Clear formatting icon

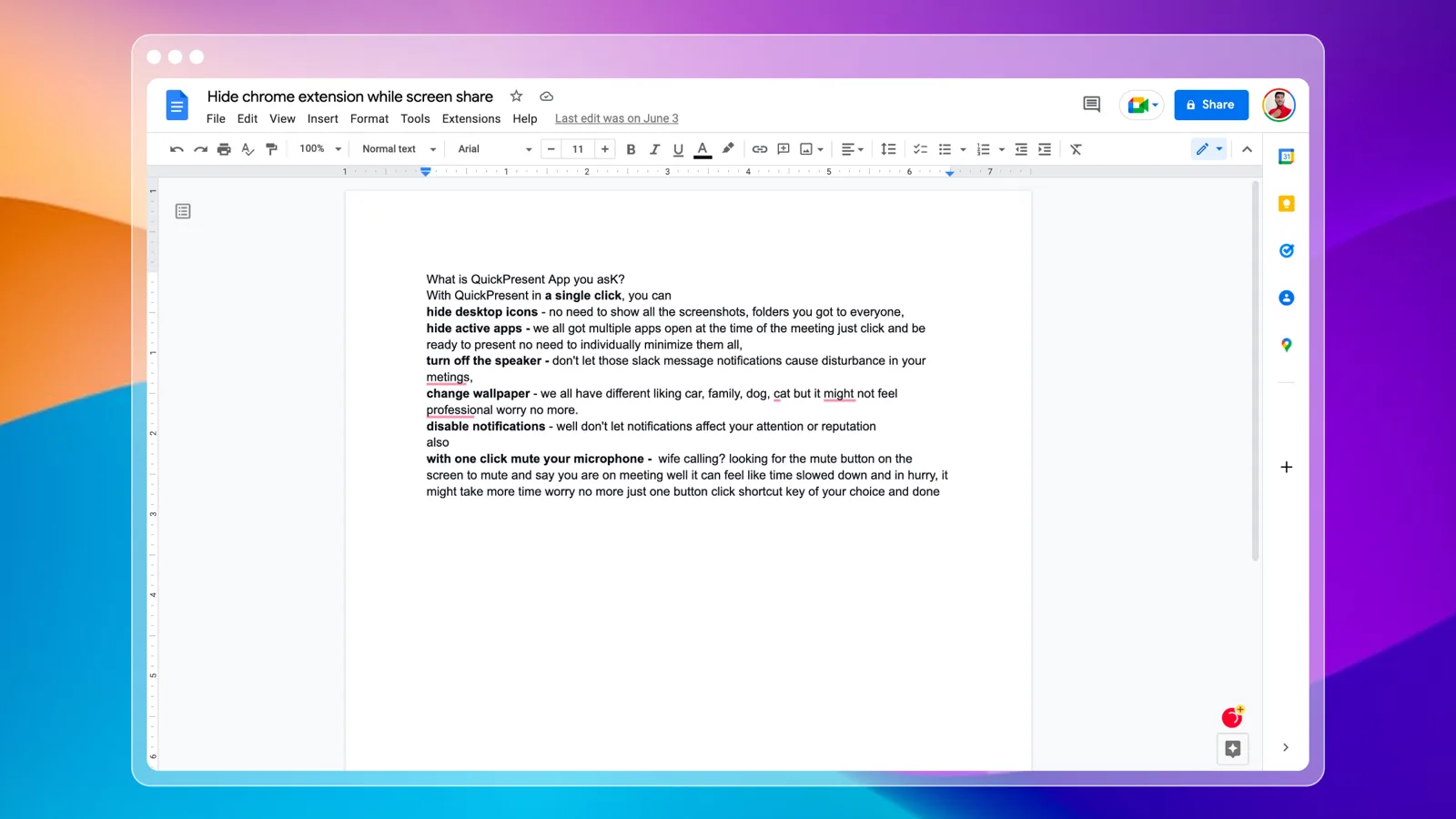(x=1076, y=149)
